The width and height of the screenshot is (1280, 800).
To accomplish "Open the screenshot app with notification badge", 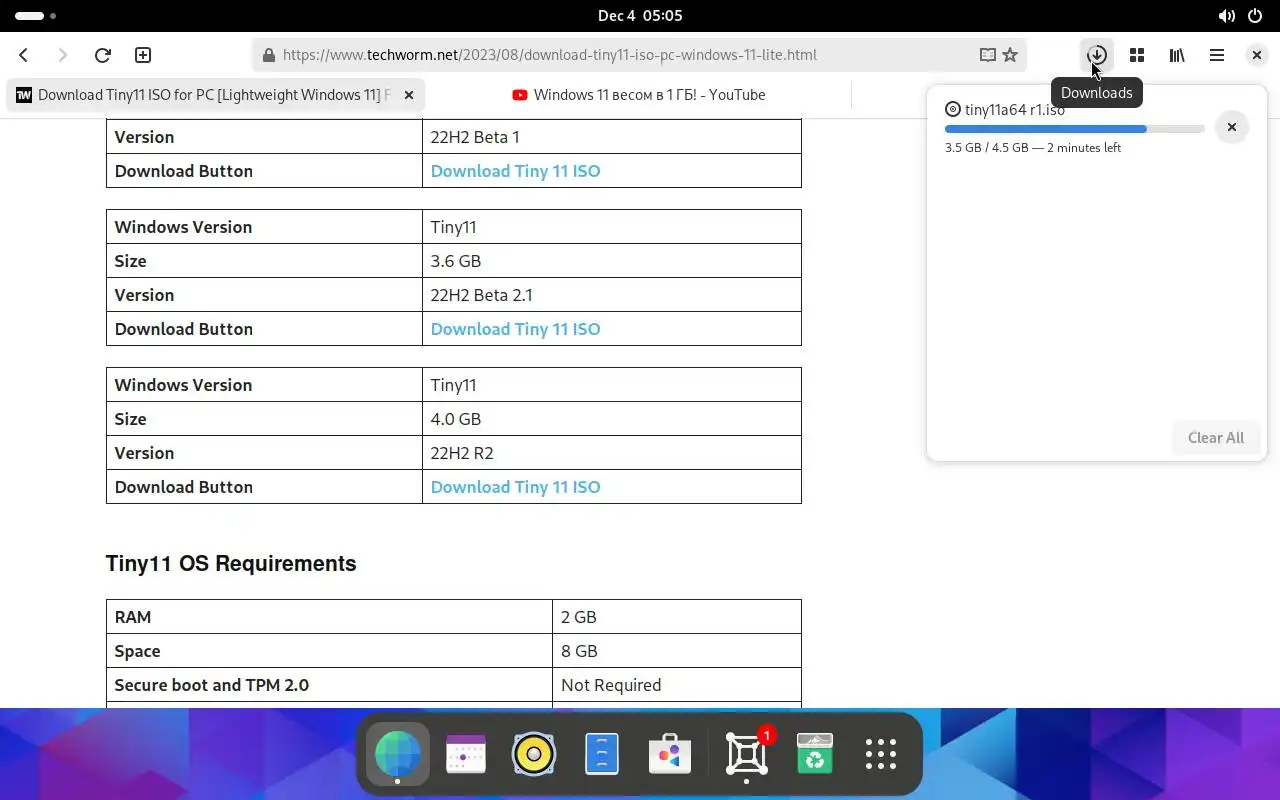I will pos(747,753).
